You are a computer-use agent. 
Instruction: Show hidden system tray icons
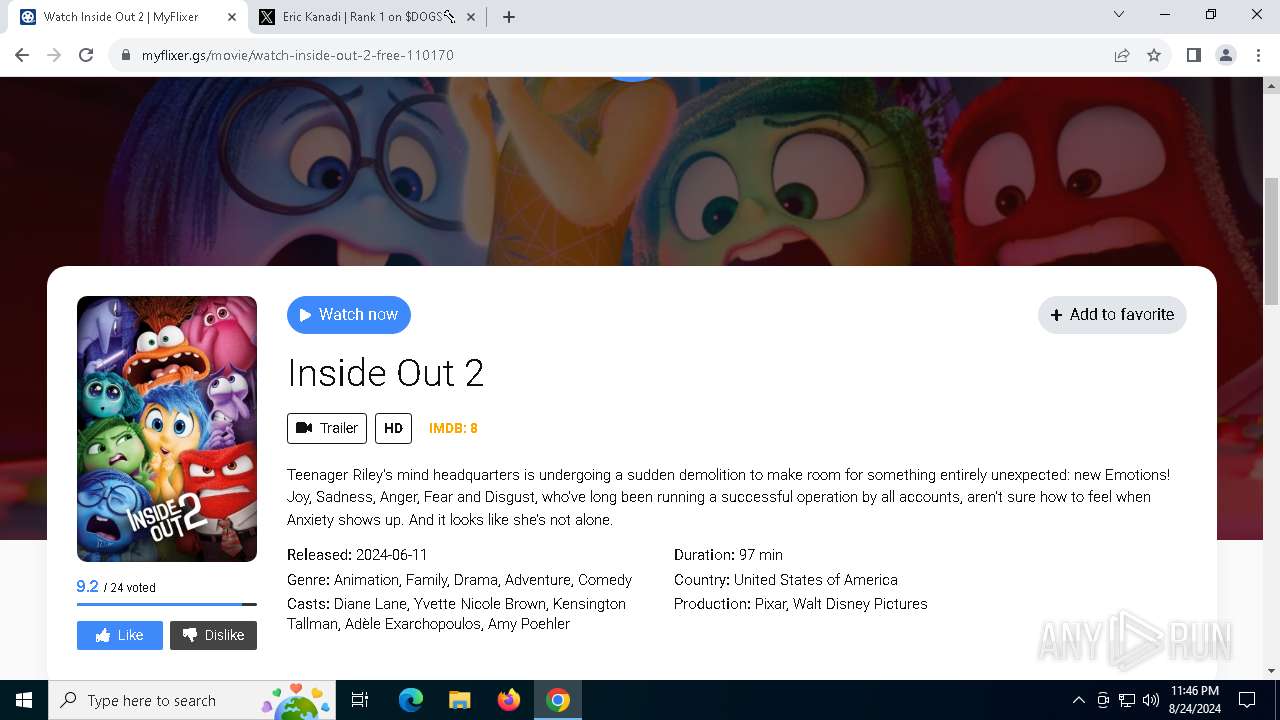[x=1078, y=700]
